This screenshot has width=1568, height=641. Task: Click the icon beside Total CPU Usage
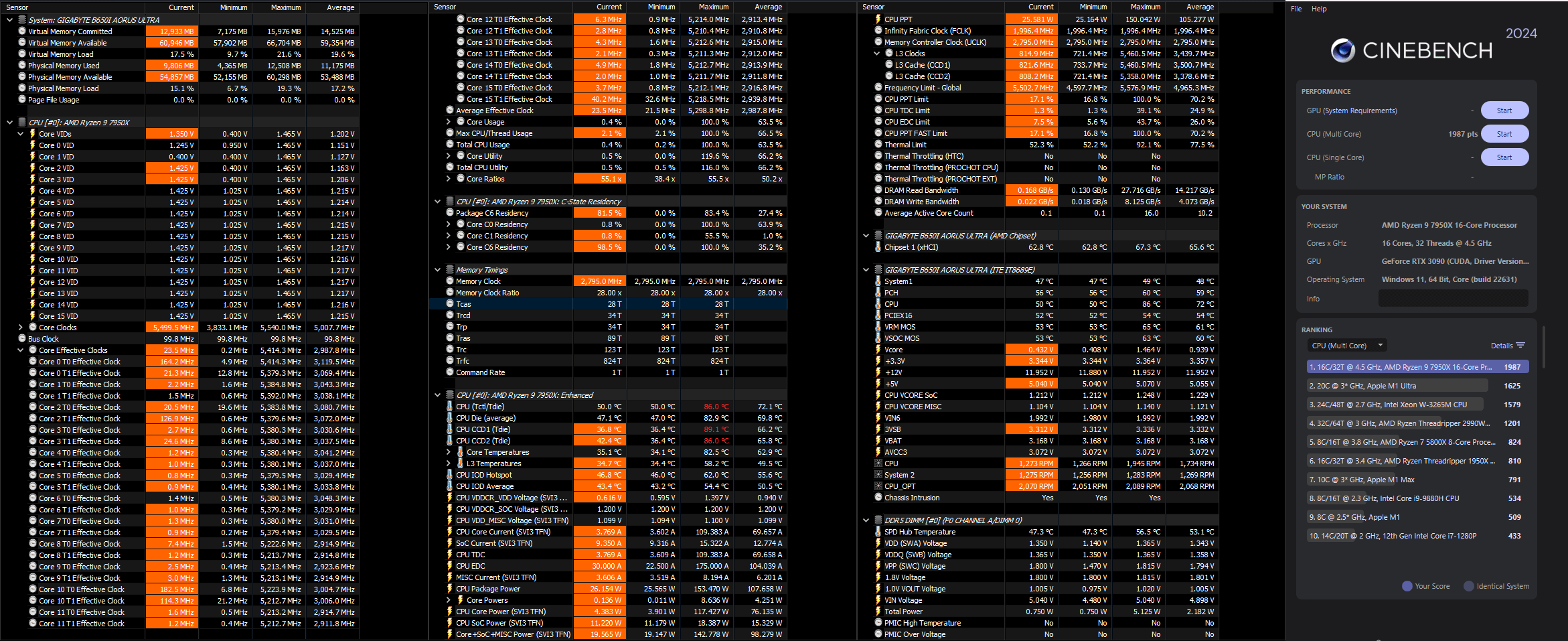click(450, 144)
